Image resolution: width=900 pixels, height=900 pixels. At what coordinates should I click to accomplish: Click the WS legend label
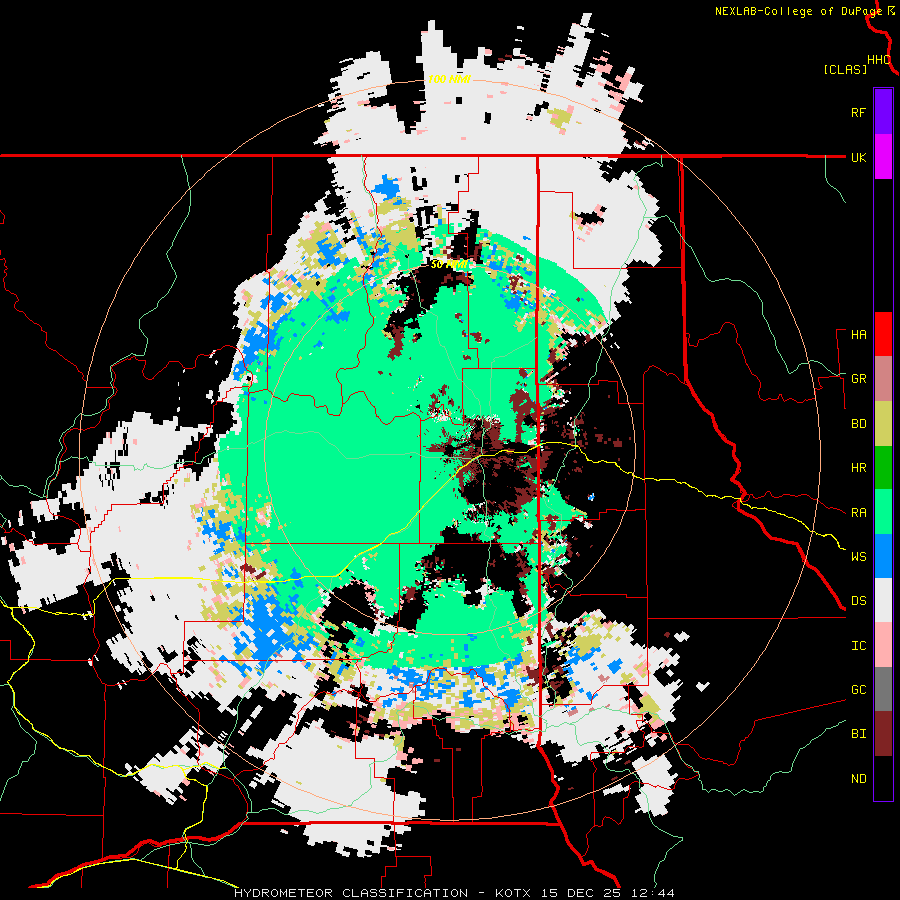point(859,557)
